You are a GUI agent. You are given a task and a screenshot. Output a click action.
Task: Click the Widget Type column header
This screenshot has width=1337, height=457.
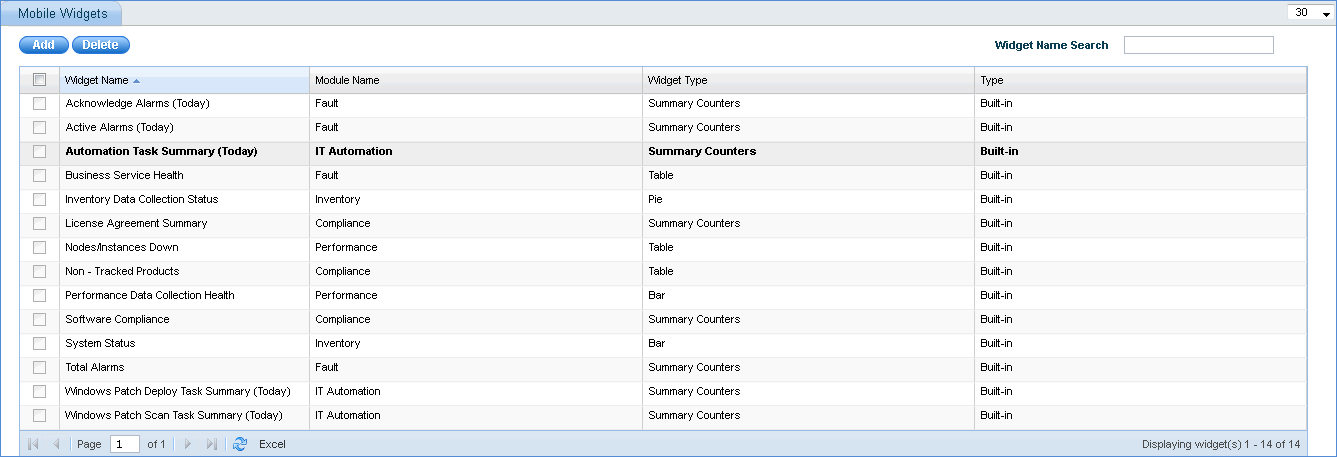(x=677, y=80)
